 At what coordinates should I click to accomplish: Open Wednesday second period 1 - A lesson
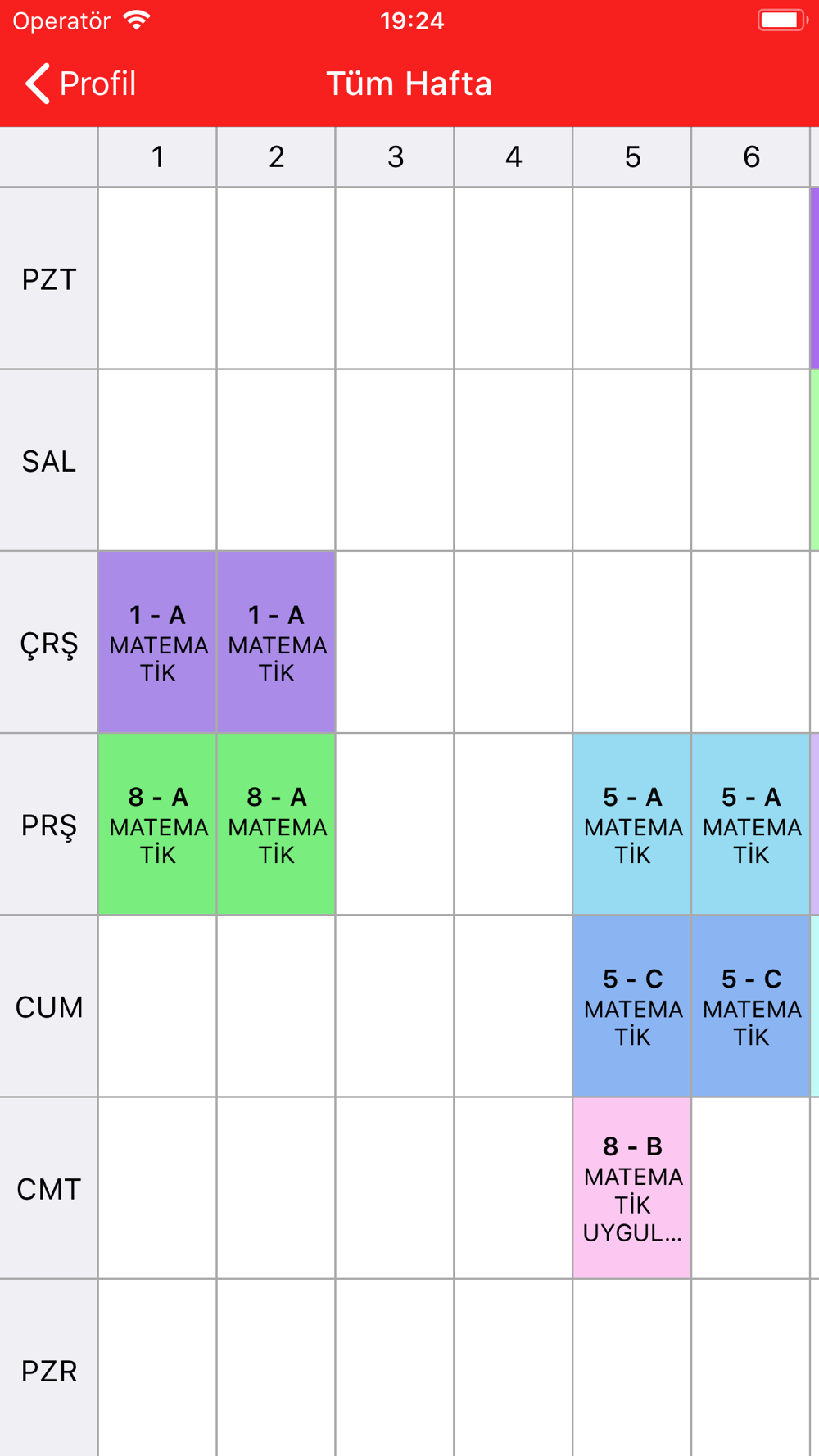pyautogui.click(x=276, y=642)
